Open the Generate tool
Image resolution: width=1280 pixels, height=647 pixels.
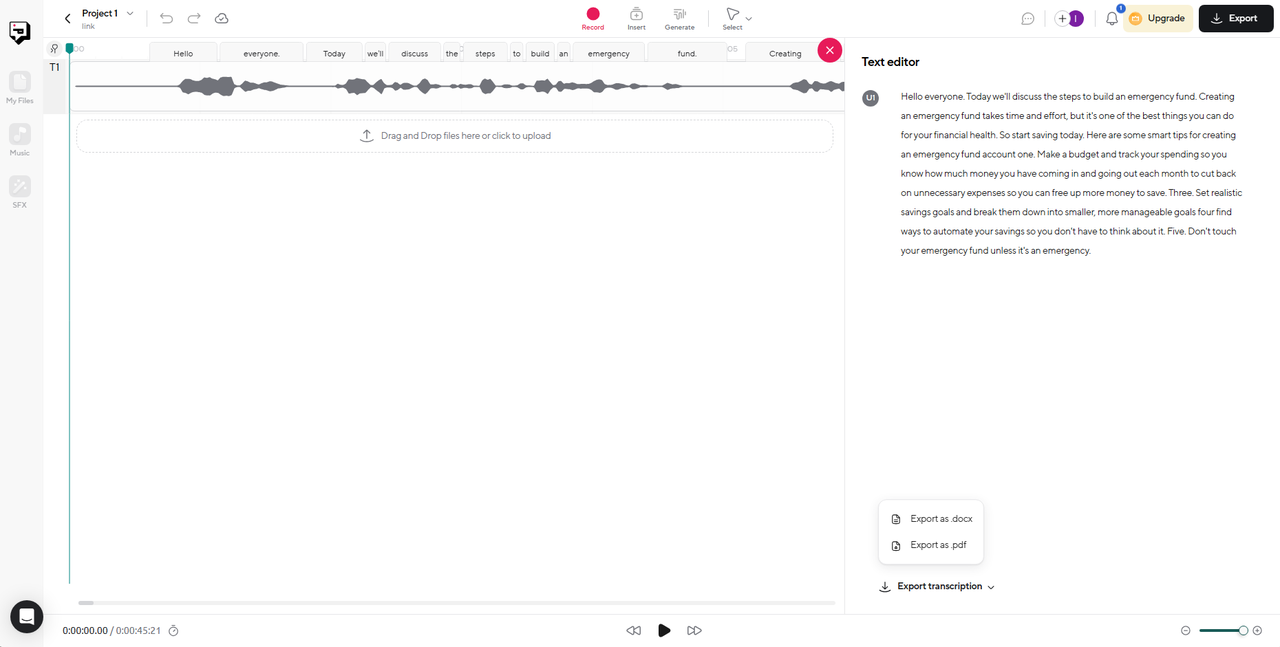(x=679, y=18)
